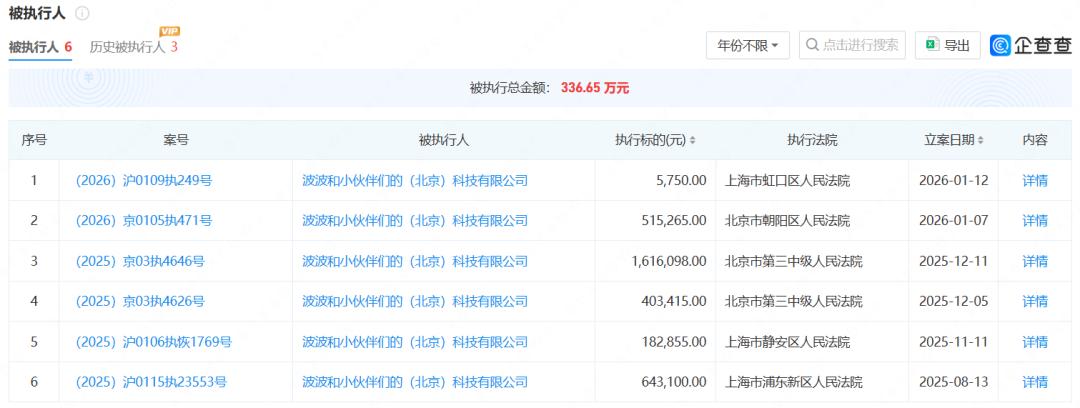This screenshot has height=408, width=1080.
Task: Click the date 2026-01-07
Action: pos(953,221)
